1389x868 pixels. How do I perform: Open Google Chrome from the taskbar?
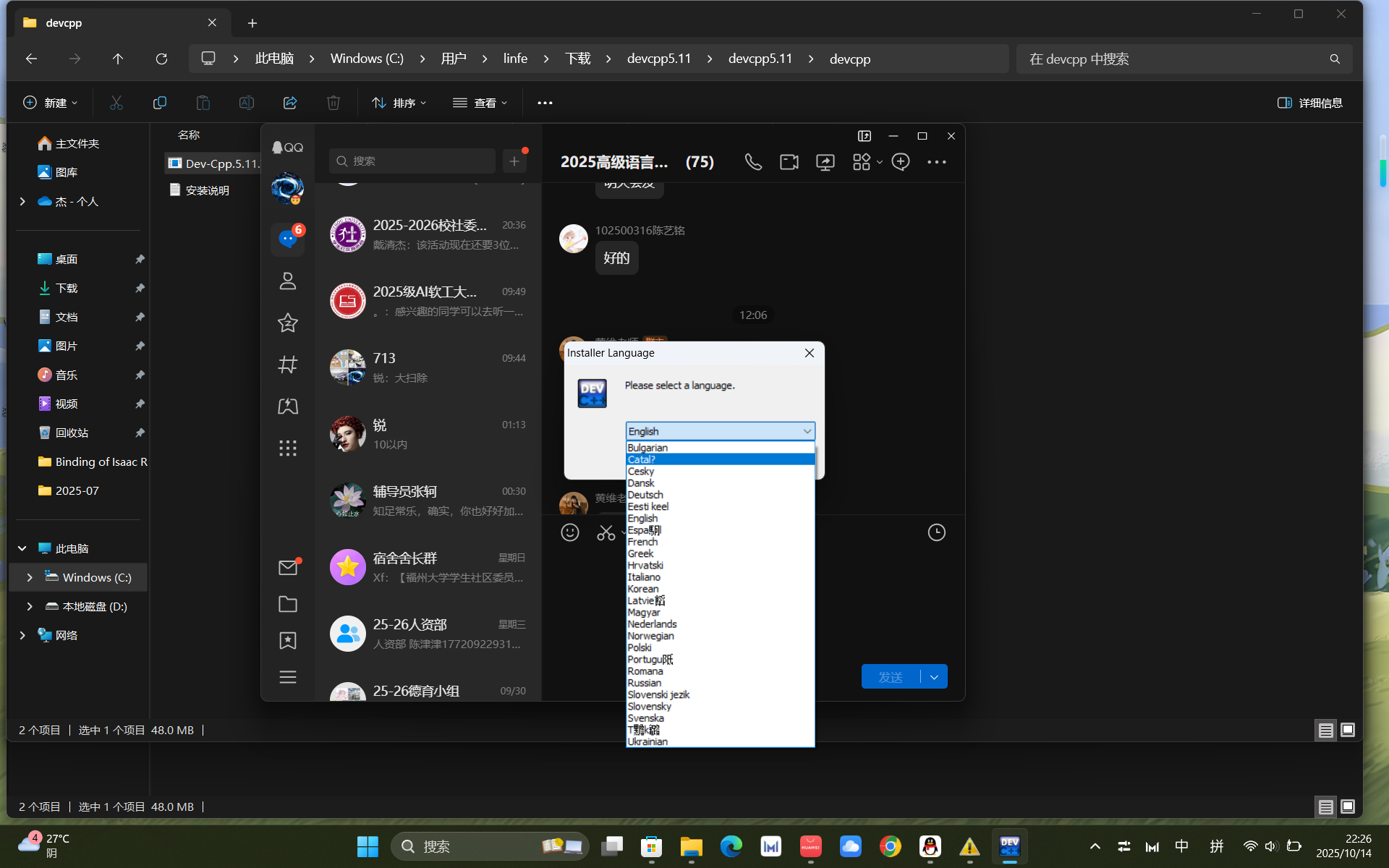(890, 846)
